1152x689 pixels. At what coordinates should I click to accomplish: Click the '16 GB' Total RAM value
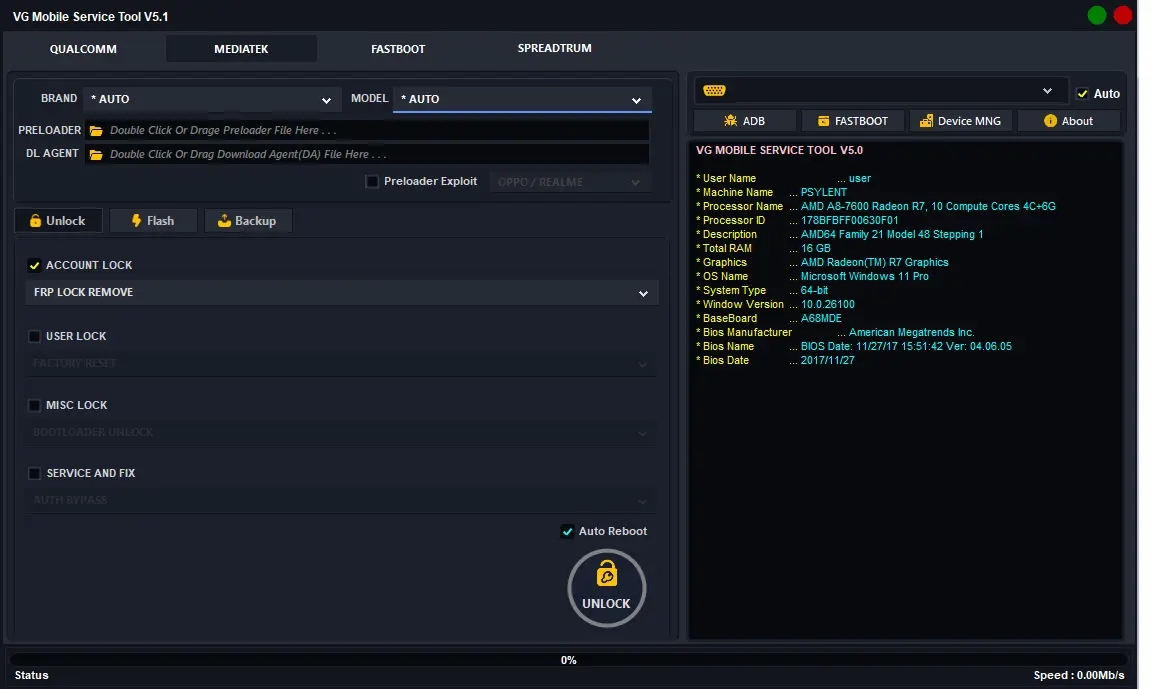point(816,248)
